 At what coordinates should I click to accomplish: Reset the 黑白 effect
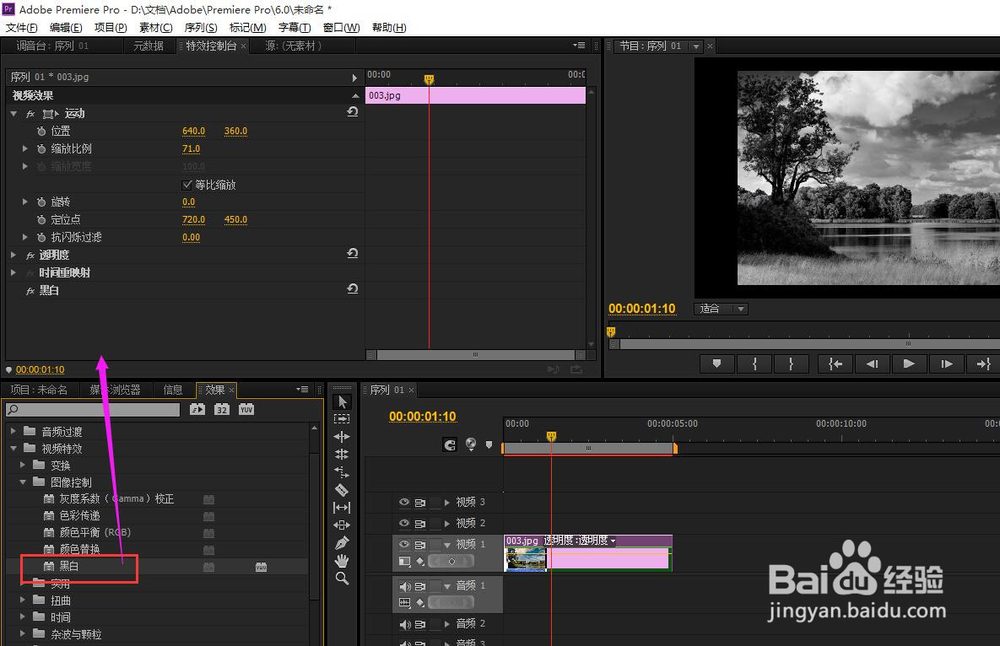[352, 289]
